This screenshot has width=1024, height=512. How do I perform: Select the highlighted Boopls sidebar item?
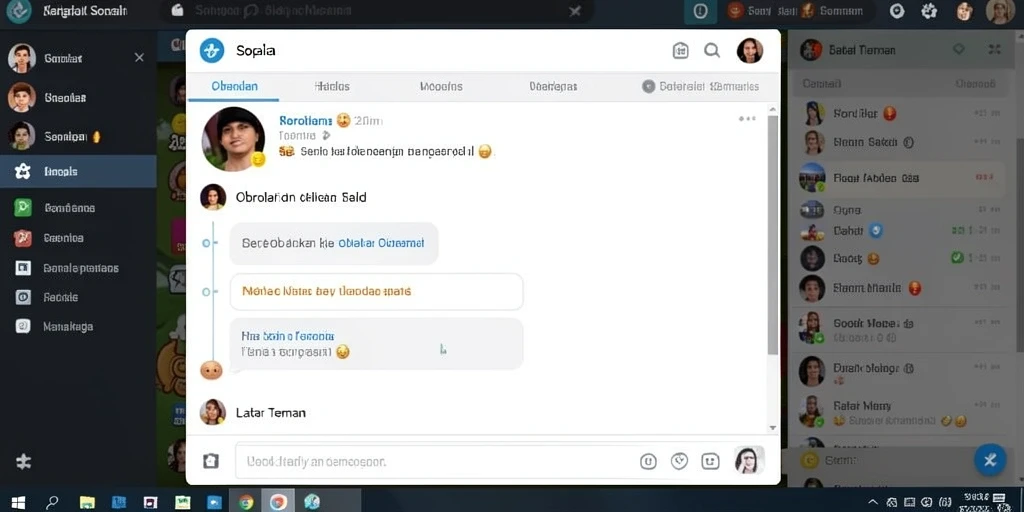point(78,172)
